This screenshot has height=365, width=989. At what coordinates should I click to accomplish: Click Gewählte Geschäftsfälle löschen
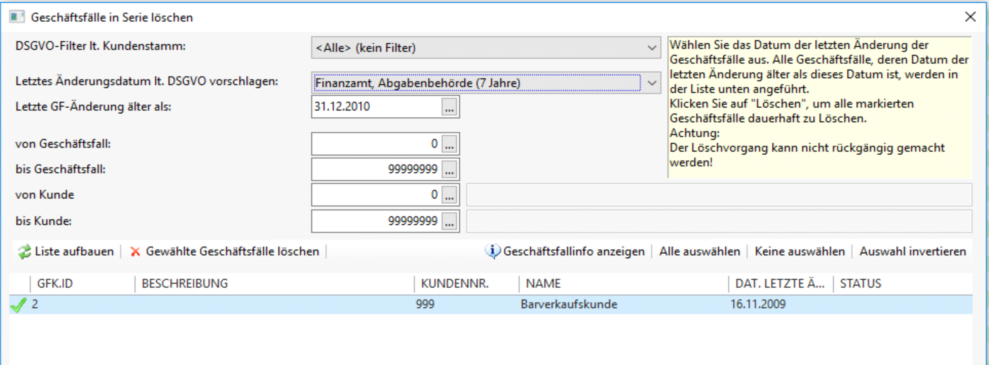click(225, 252)
